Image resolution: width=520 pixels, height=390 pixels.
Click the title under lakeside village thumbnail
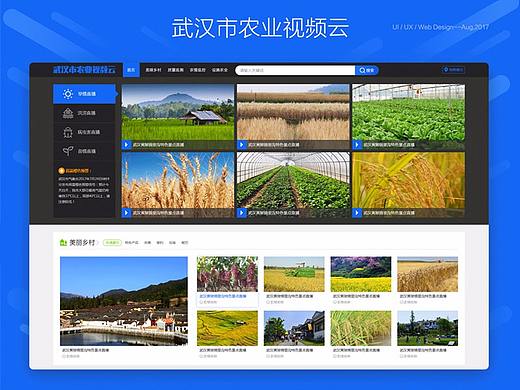click(x=86, y=350)
